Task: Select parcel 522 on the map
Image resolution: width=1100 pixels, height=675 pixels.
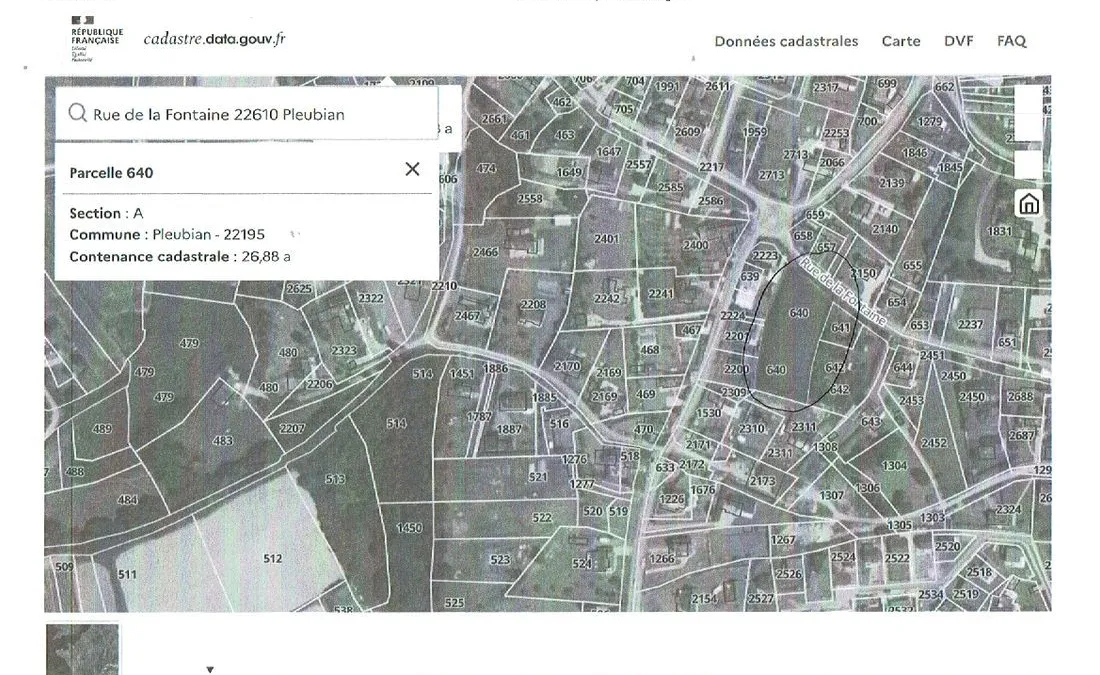Action: click(x=542, y=518)
